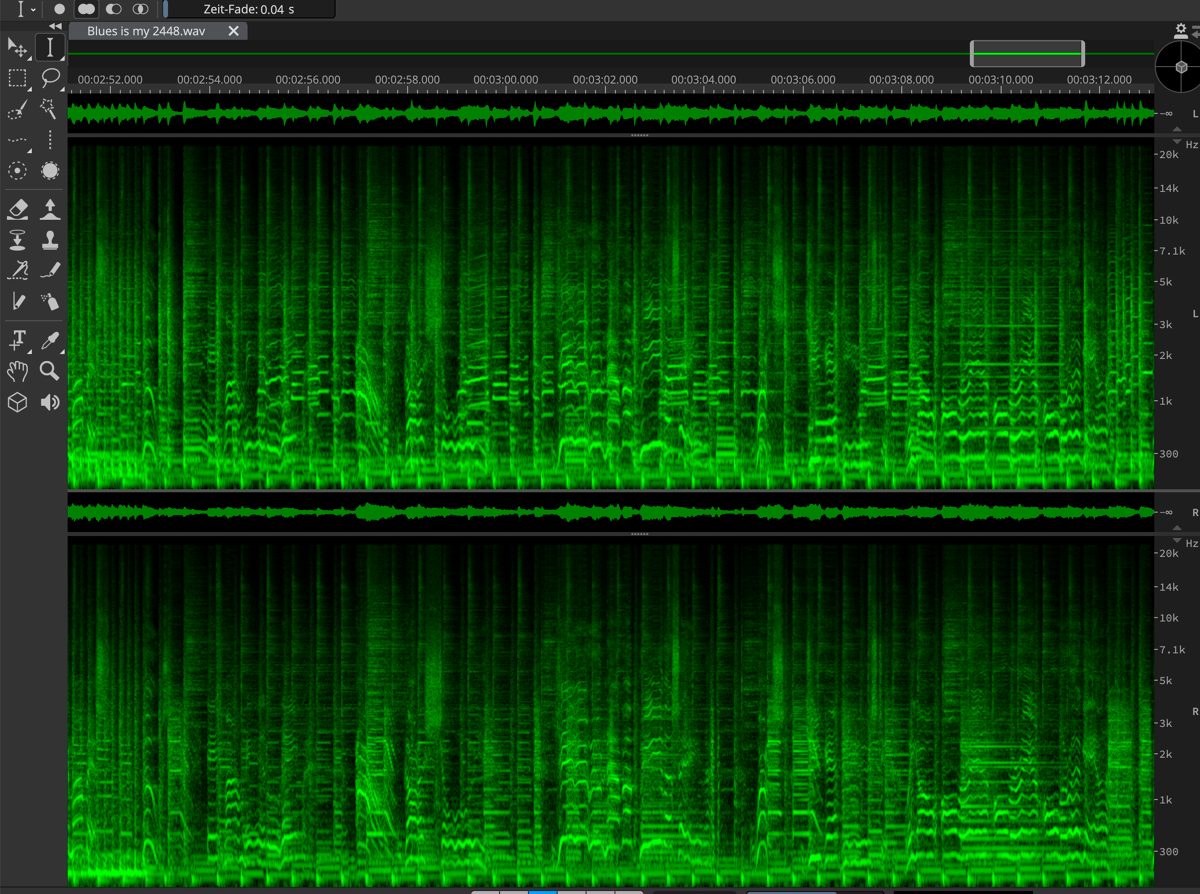Viewport: 1200px width, 894px height.
Task: Click the Zeit-Fade slider handle
Action: click(165, 9)
